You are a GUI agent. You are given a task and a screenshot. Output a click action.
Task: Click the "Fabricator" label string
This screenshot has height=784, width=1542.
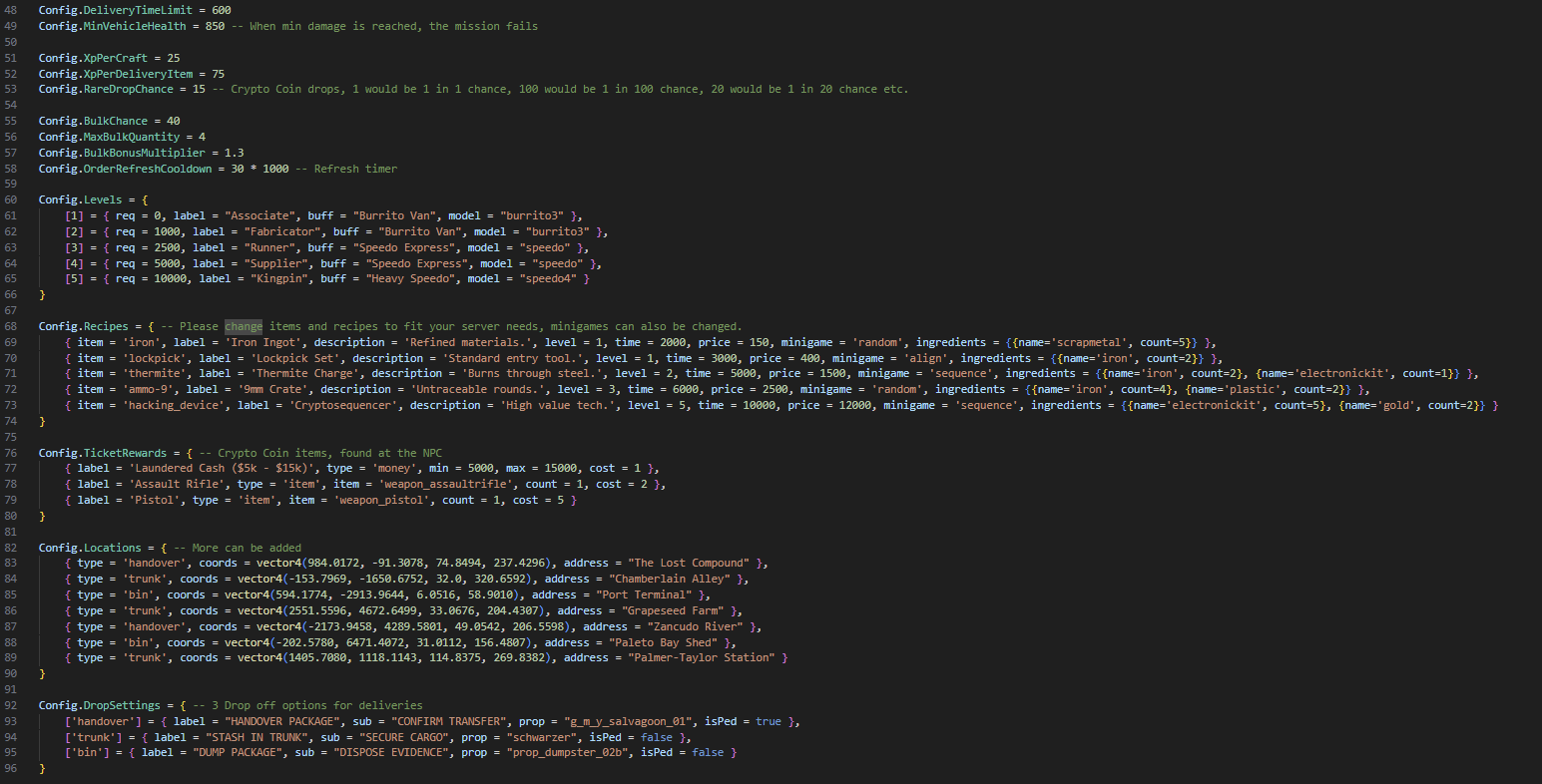click(x=281, y=231)
